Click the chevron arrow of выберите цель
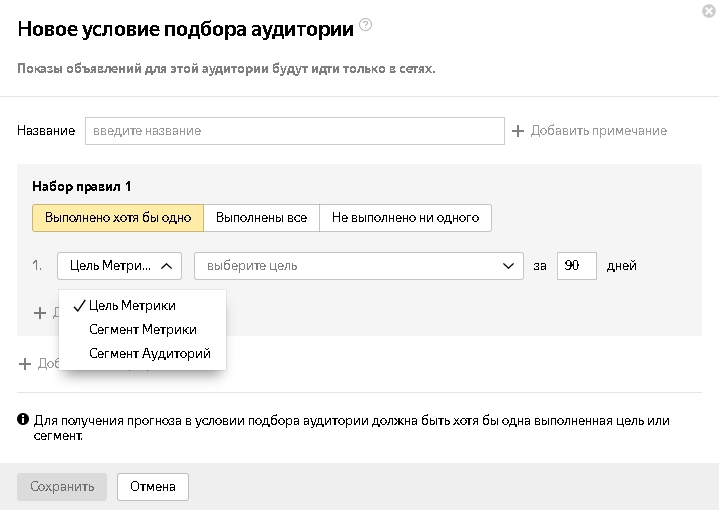719x510 pixels. click(x=508, y=266)
